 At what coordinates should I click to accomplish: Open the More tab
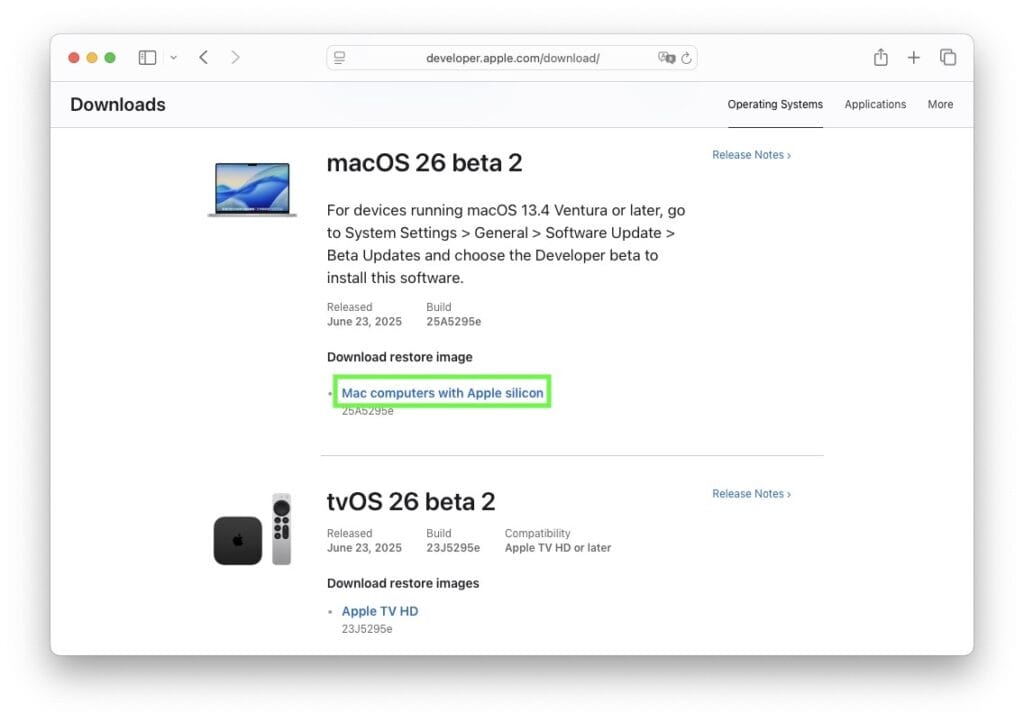click(x=940, y=104)
